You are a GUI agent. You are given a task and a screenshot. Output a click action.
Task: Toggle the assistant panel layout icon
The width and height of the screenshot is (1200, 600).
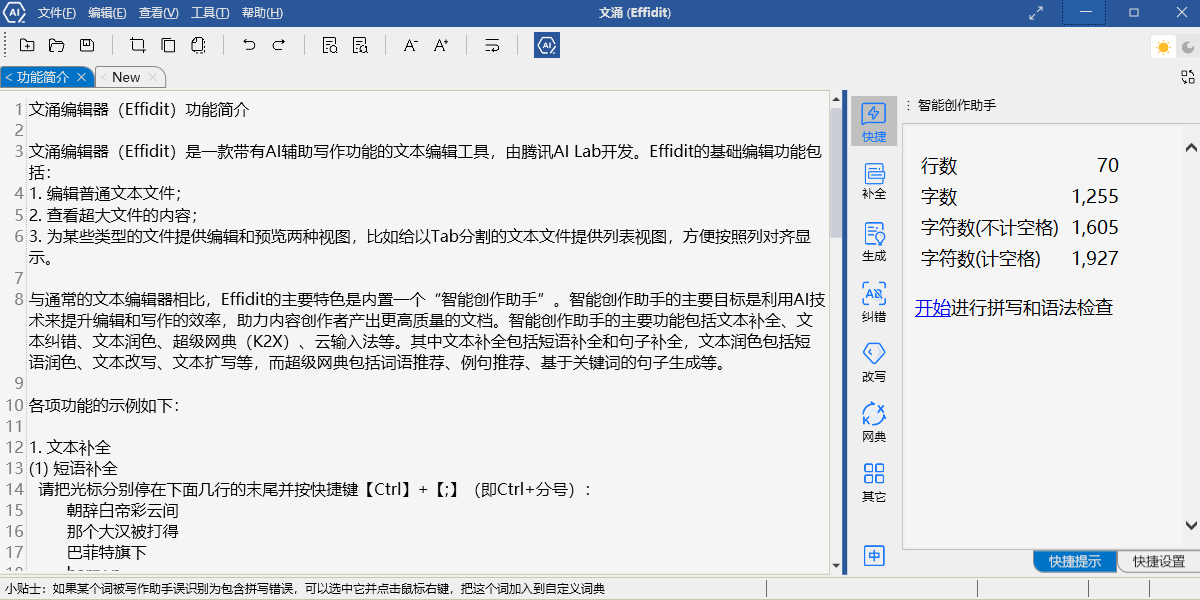[x=1187, y=78]
